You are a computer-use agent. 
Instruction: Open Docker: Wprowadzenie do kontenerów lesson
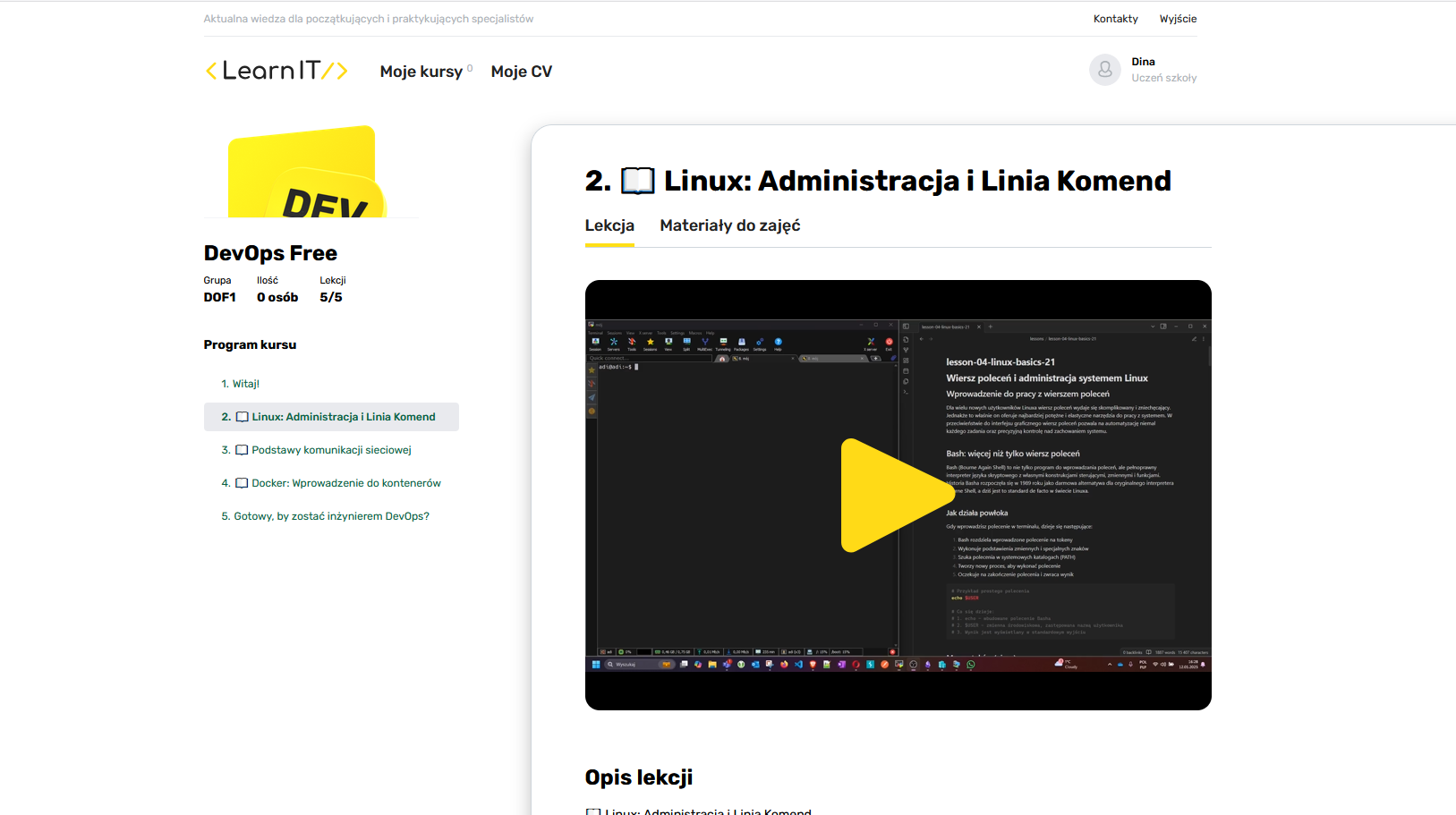[345, 483]
